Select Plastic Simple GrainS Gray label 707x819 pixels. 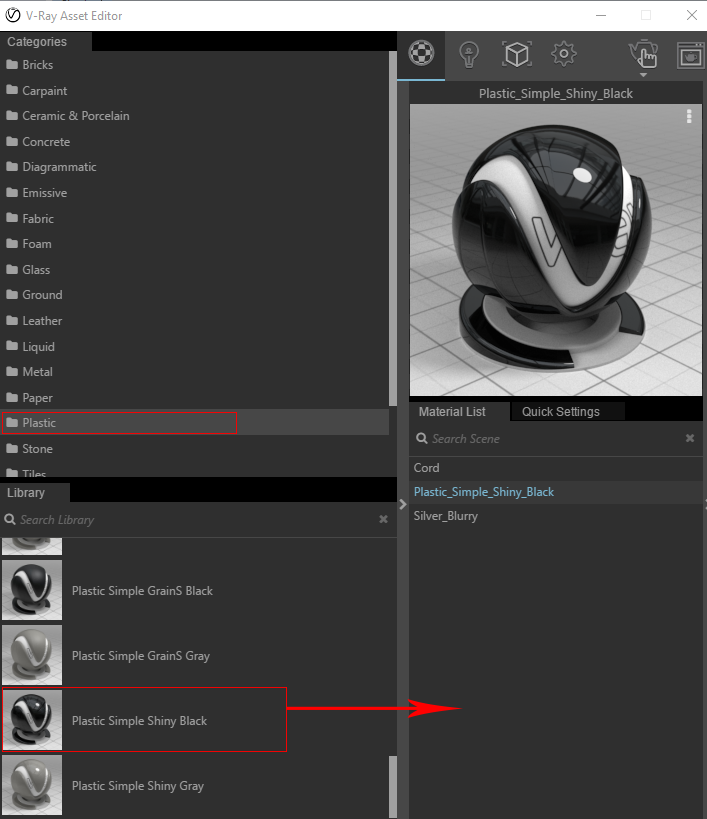click(x=140, y=656)
